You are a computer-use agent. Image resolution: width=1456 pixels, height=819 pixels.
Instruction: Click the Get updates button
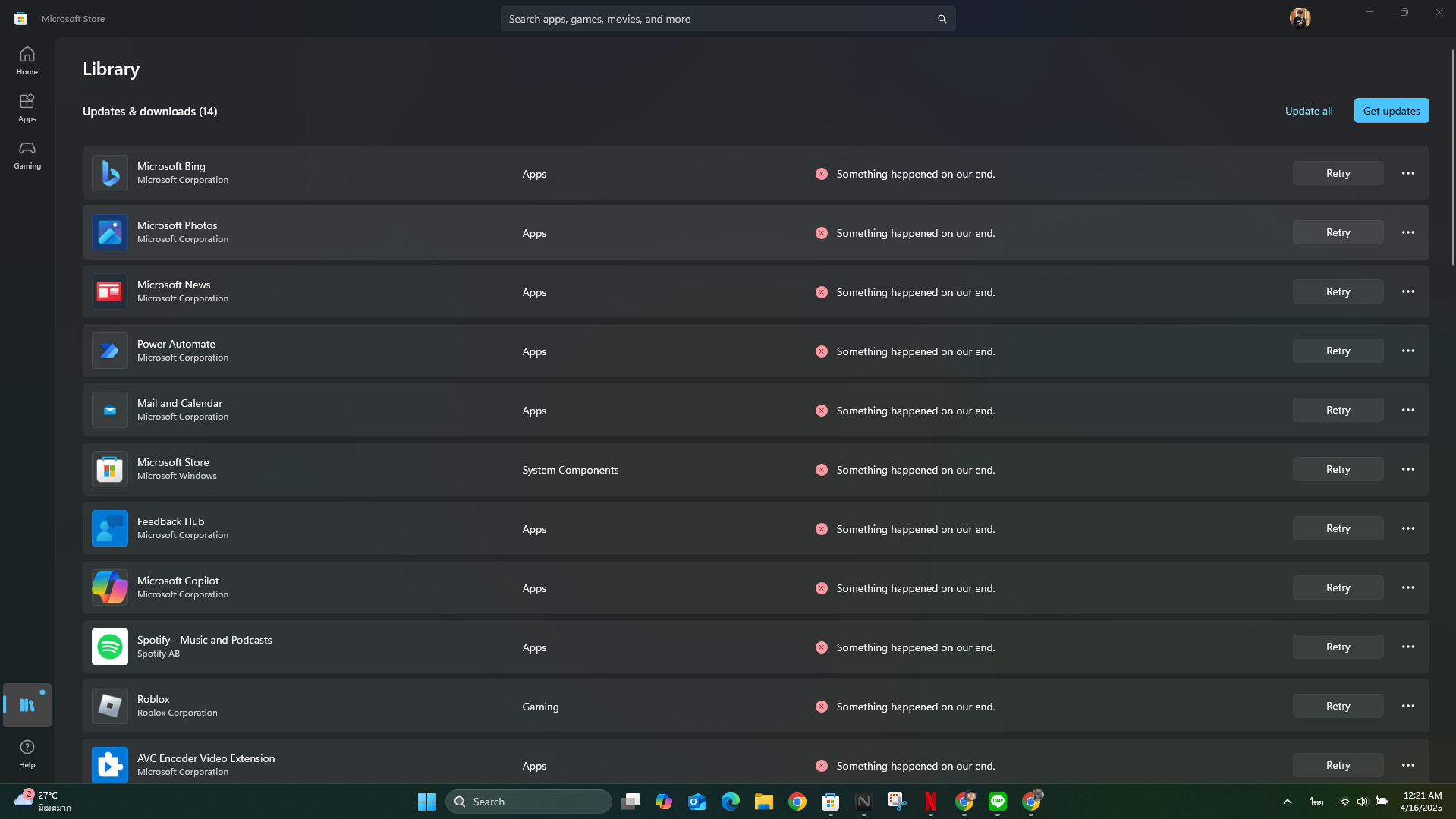click(1391, 111)
